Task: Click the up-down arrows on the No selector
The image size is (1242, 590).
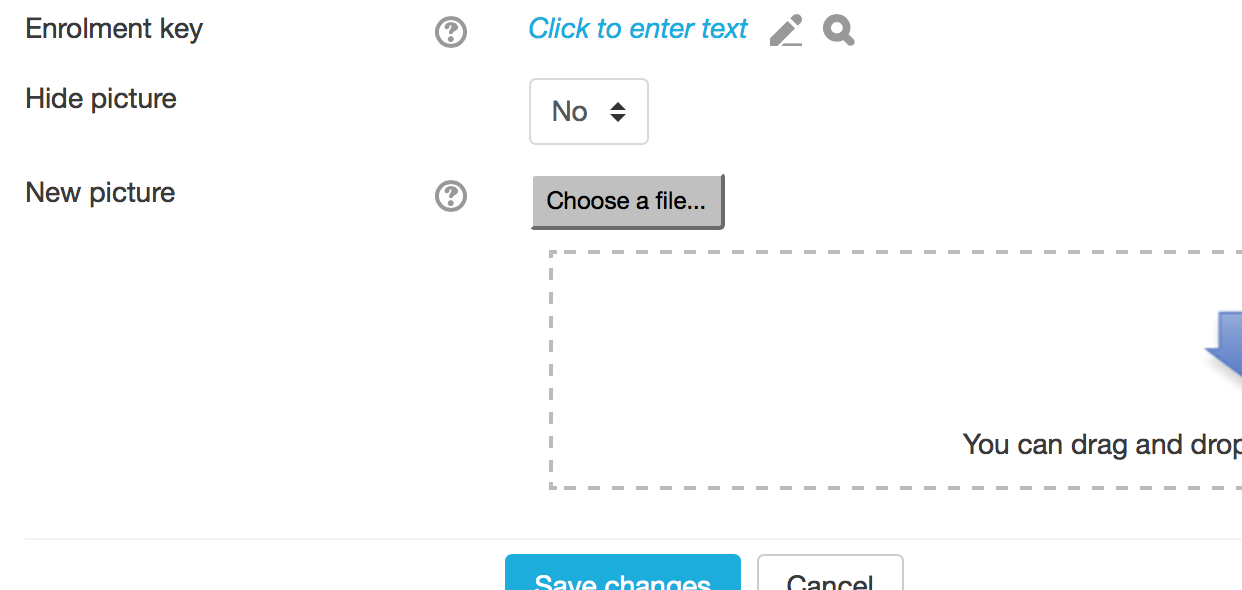Action: (x=618, y=112)
